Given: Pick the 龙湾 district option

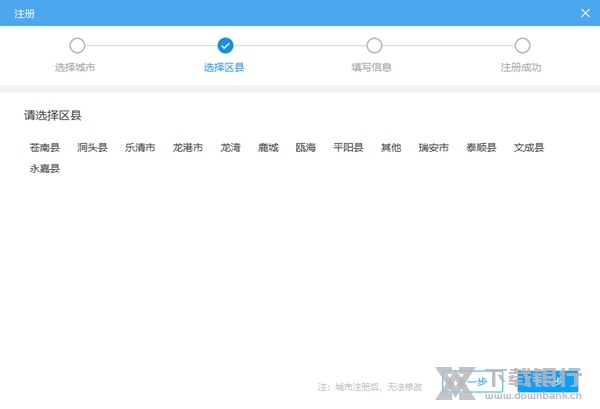Looking at the screenshot, I should (x=231, y=148).
